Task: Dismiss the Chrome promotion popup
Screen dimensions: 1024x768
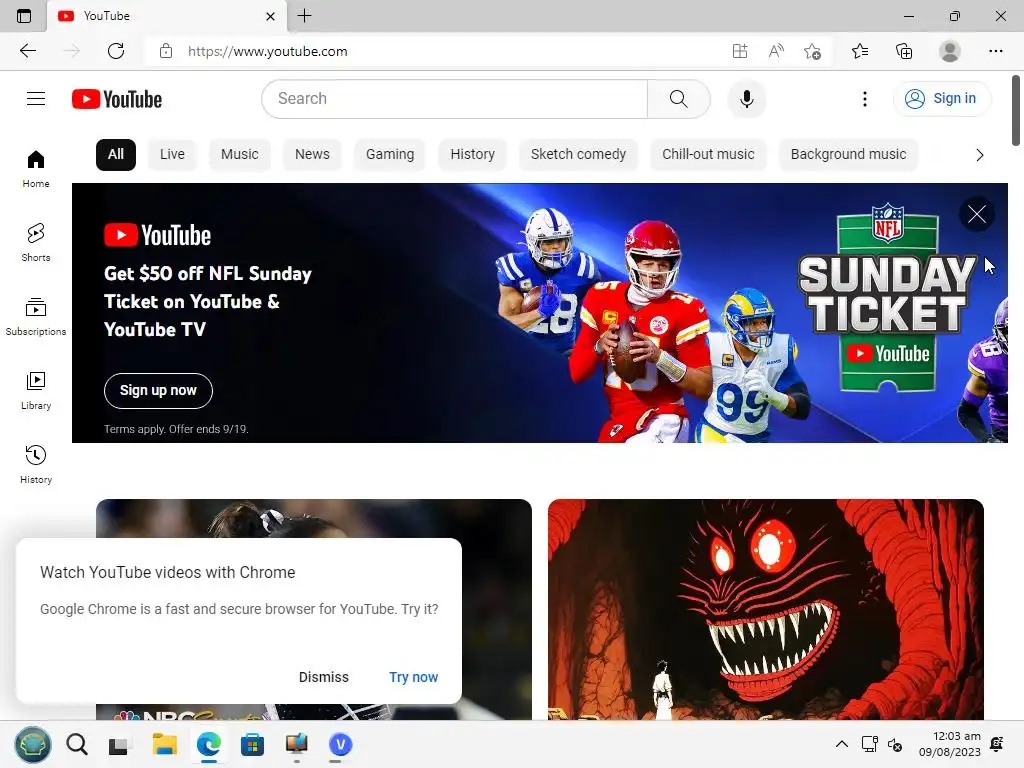Action: coord(323,677)
